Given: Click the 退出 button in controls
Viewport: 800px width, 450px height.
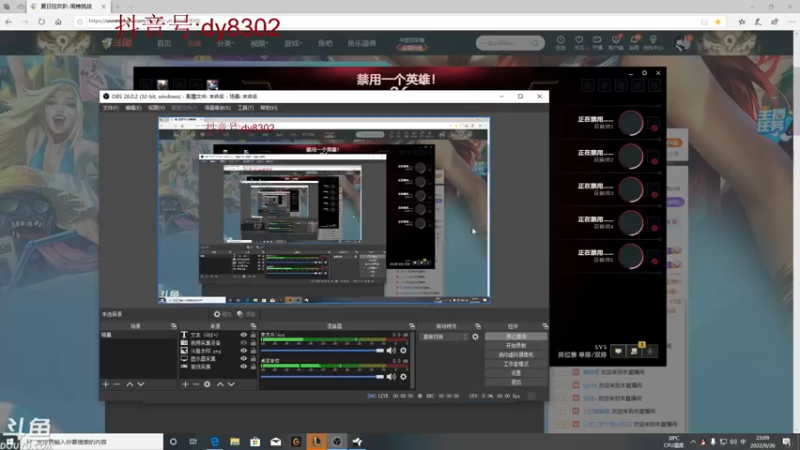Looking at the screenshot, I should click(516, 382).
